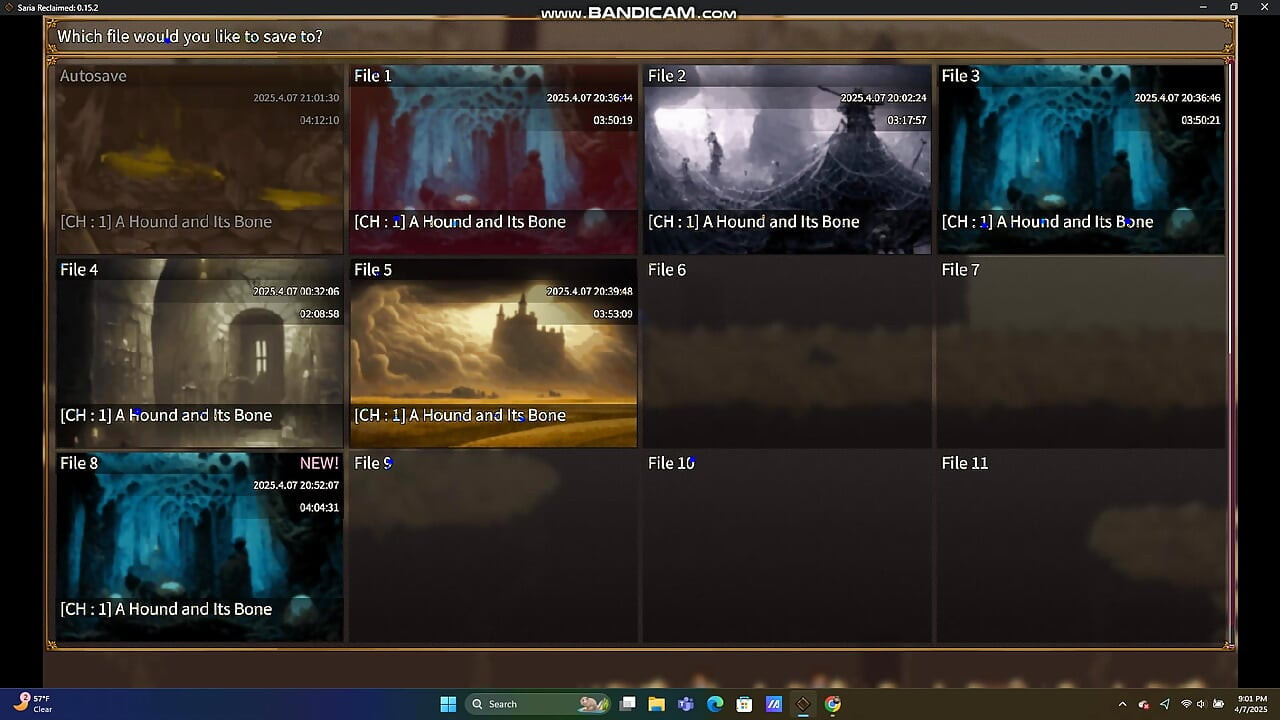
Task: Open Microsoft Store from the taskbar
Action: tap(744, 704)
